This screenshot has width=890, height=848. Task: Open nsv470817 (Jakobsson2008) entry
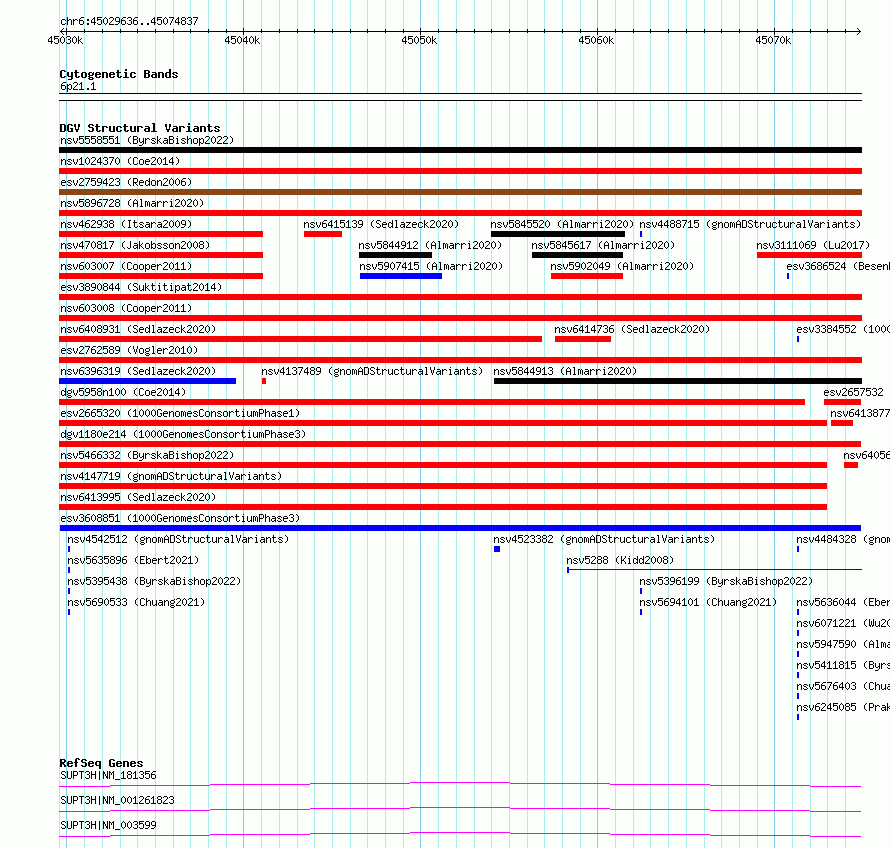click(135, 245)
